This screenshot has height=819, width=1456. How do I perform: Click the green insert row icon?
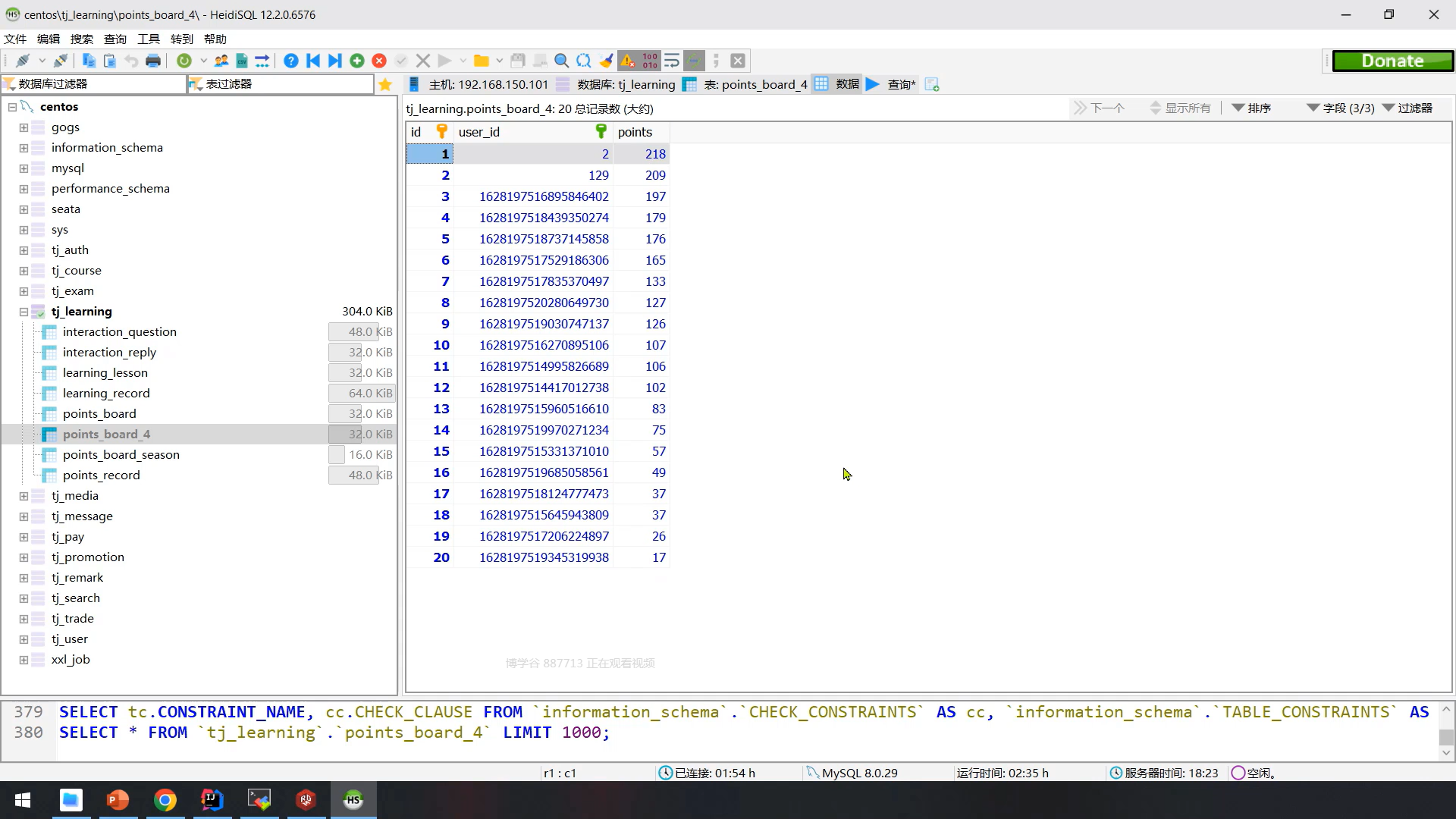[x=357, y=61]
